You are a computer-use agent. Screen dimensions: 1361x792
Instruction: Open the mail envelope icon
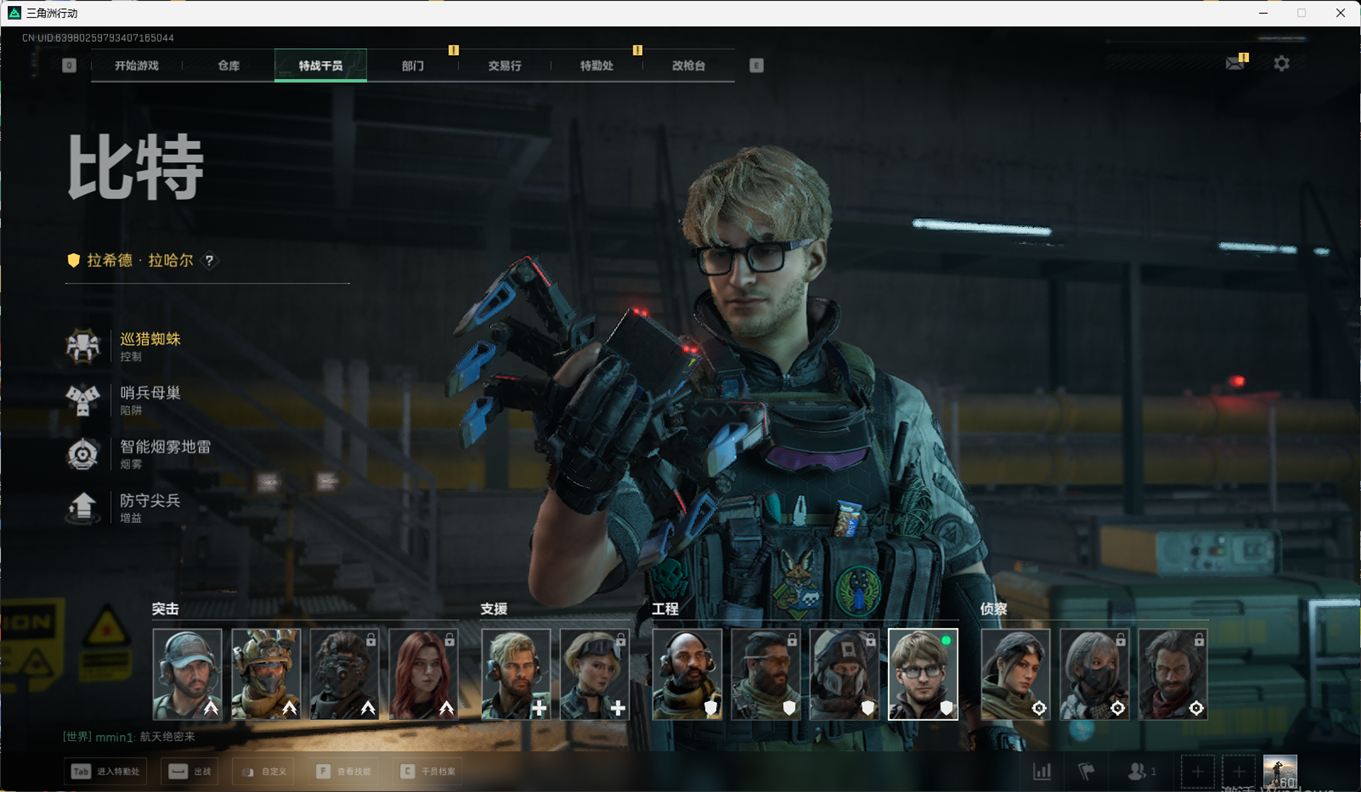click(x=1235, y=64)
